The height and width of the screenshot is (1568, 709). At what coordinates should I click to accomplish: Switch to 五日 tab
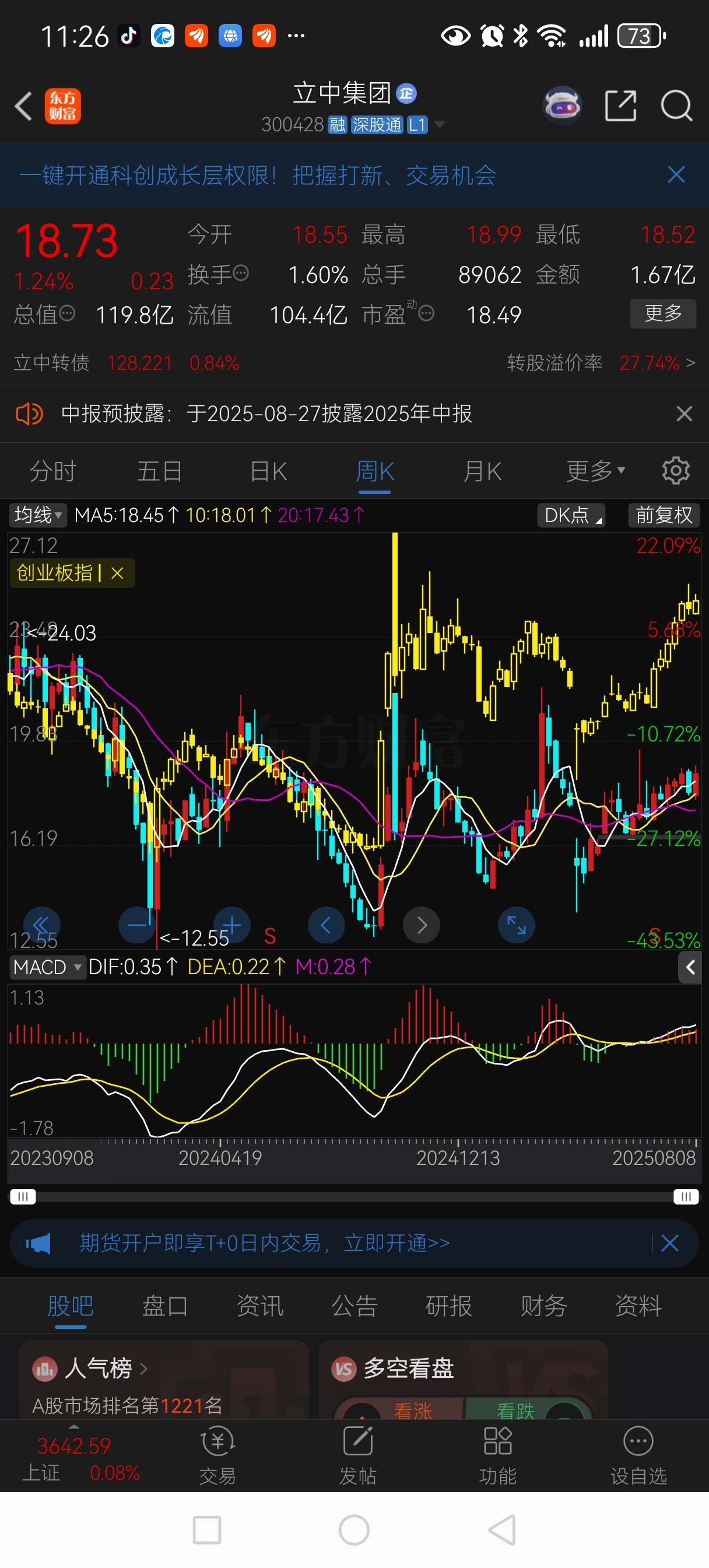pos(159,471)
